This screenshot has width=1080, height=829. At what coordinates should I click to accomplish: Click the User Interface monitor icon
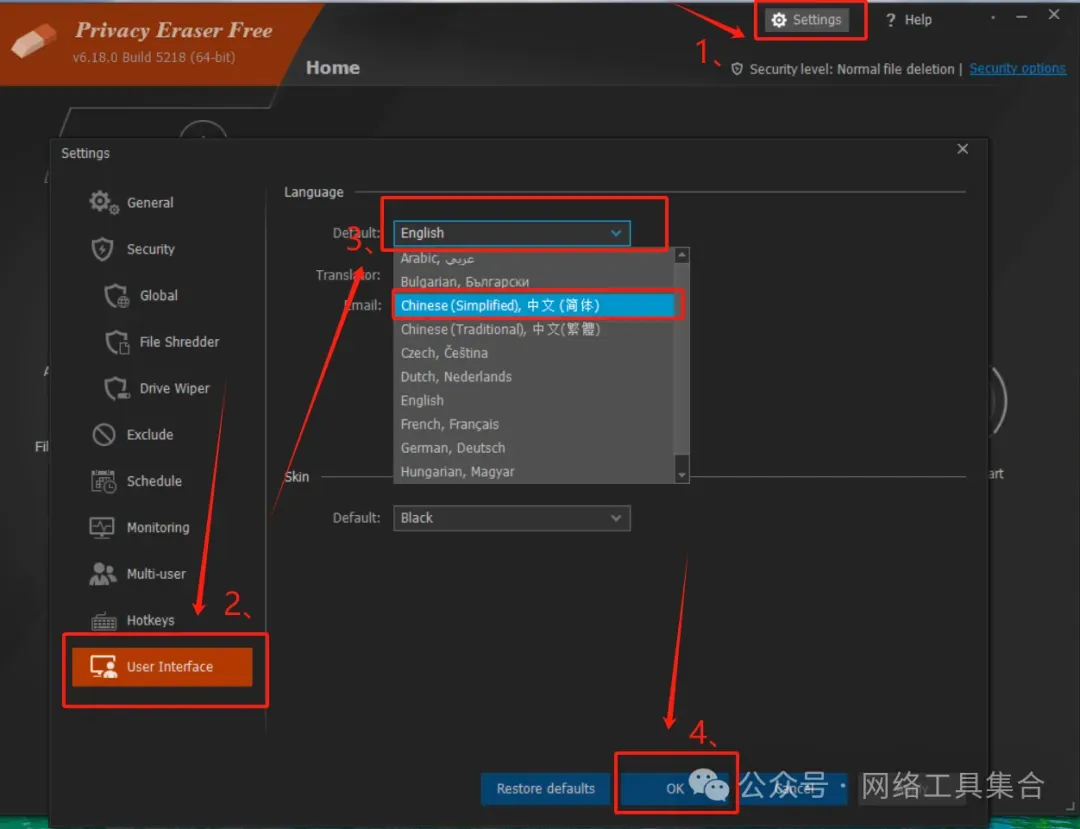click(103, 667)
